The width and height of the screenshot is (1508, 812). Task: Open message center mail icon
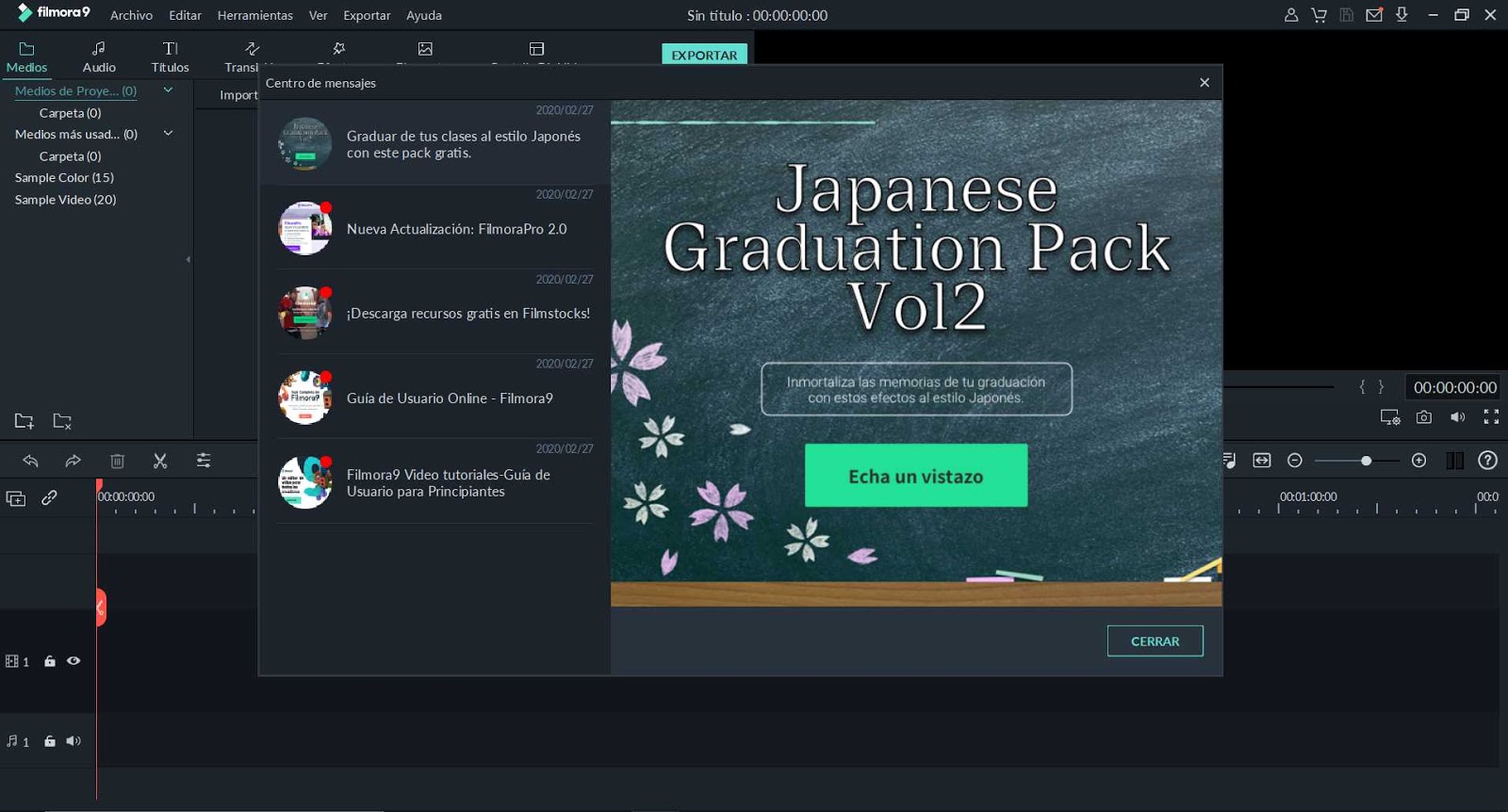pyautogui.click(x=1374, y=15)
